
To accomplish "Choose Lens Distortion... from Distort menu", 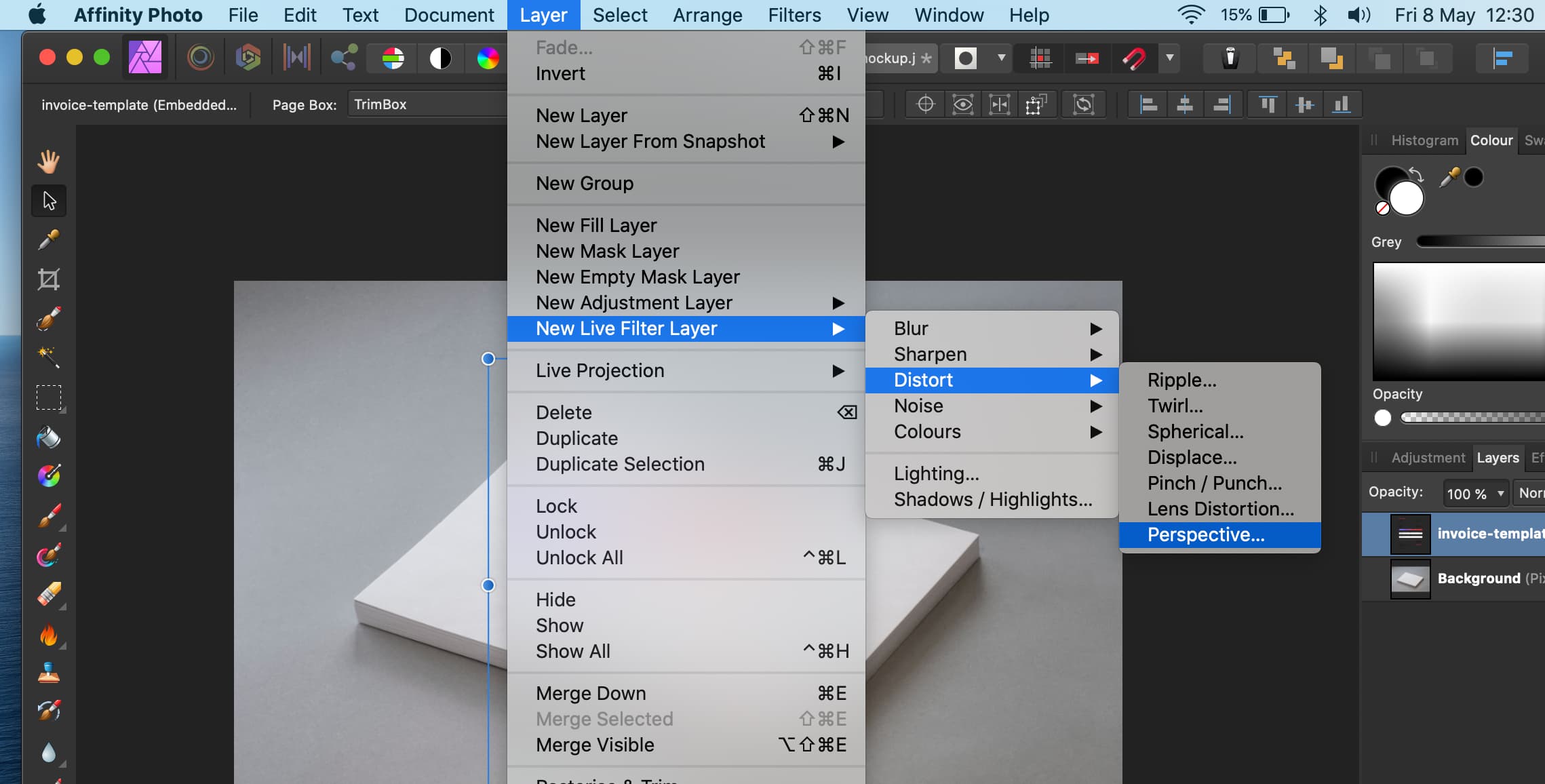I will [x=1219, y=509].
